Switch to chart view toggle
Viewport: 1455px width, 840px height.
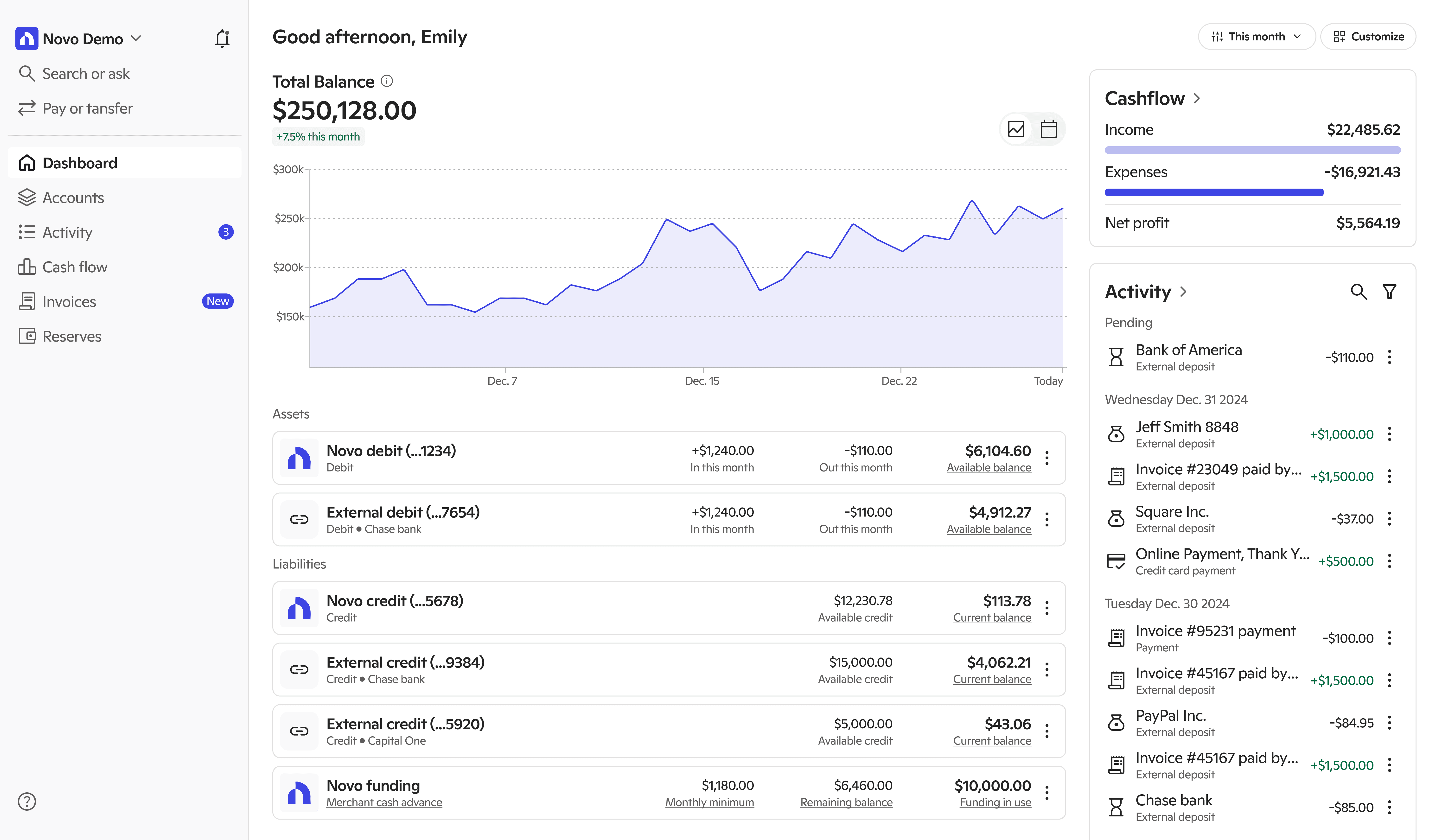[x=1016, y=129]
